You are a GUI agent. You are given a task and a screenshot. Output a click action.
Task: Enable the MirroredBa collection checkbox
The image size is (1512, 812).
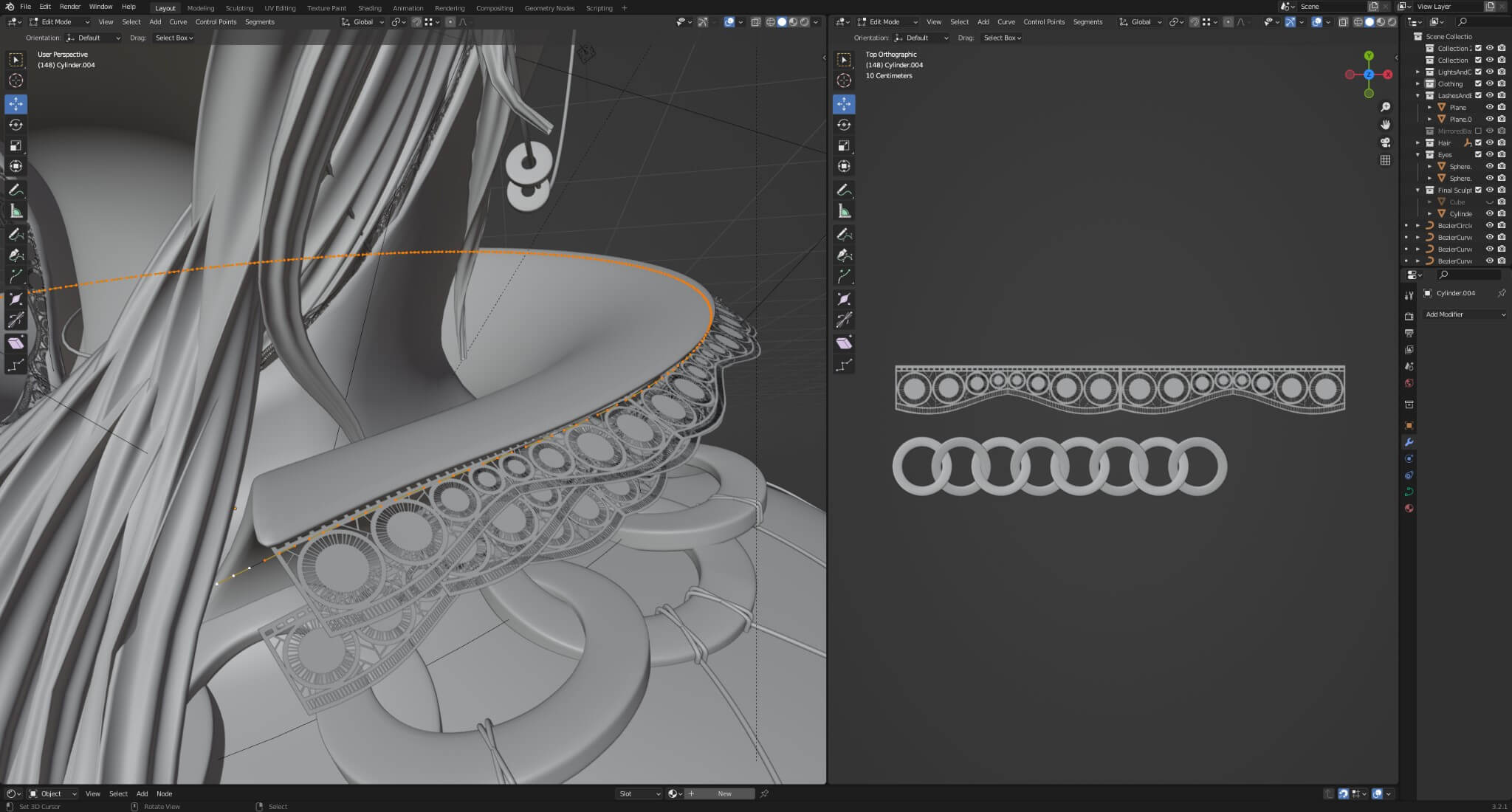click(x=1478, y=131)
